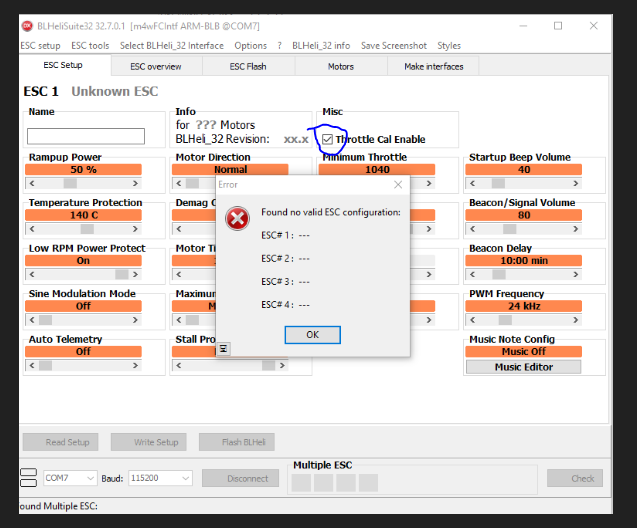Screen dimensions: 637x528
Task: Increase Auto Telemetry with right arrow
Action: [x=135, y=366]
